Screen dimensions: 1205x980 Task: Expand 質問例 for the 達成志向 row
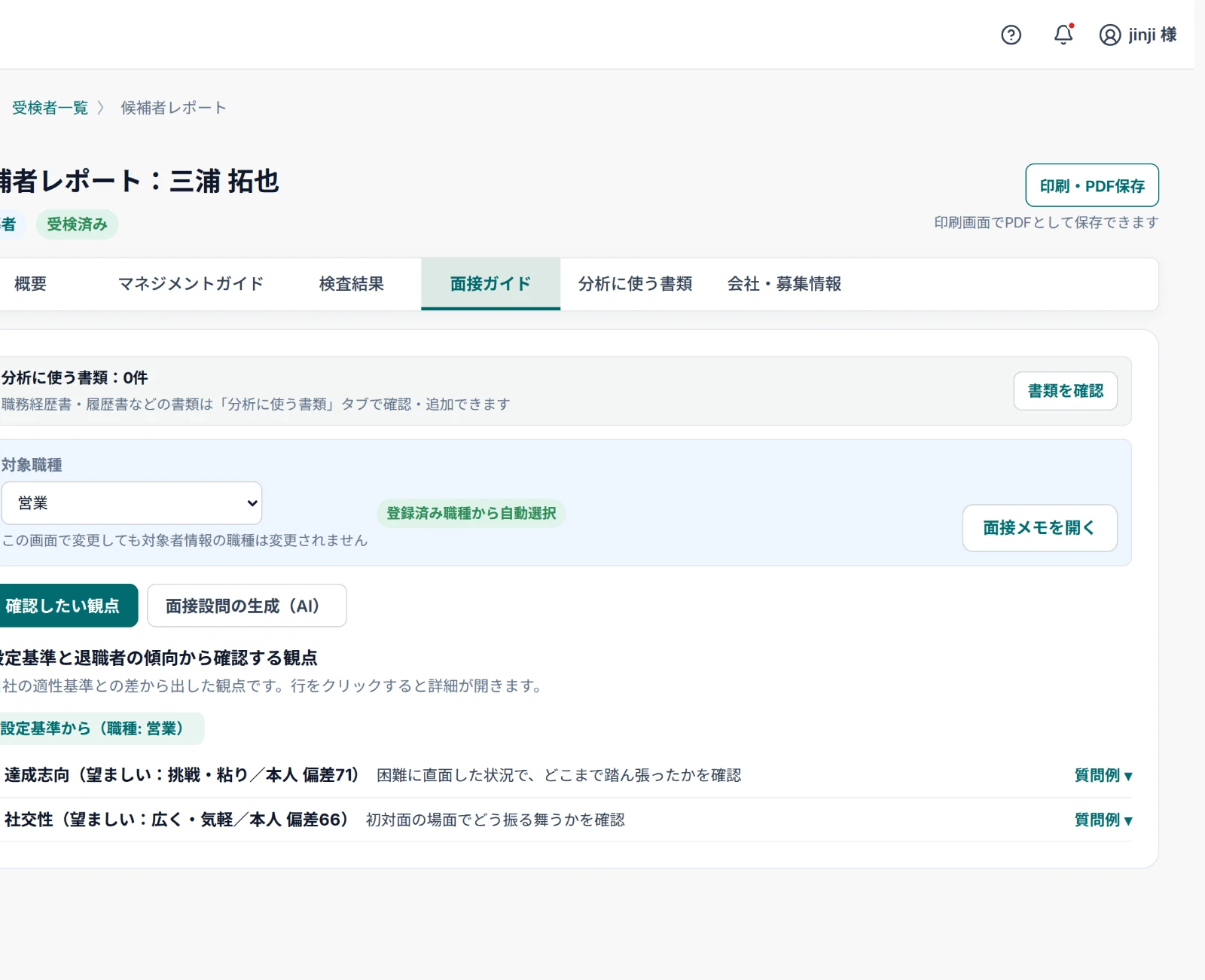click(1103, 775)
